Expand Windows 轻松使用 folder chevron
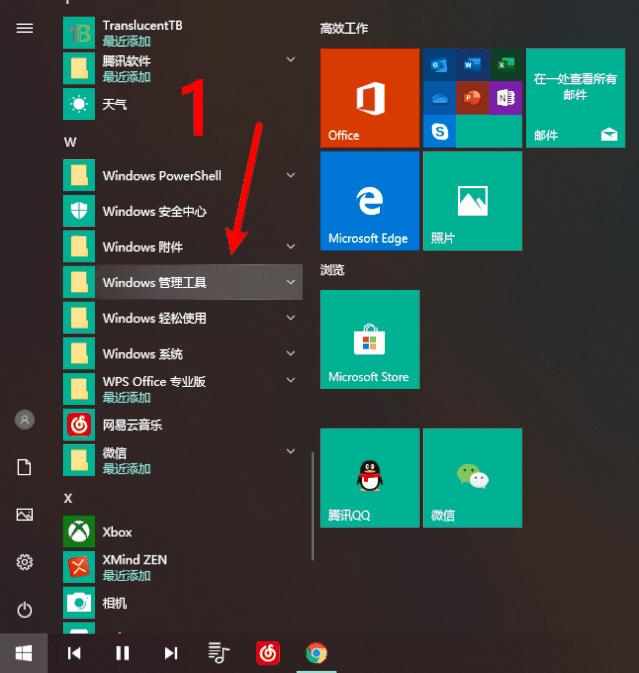639x673 pixels. 291,318
